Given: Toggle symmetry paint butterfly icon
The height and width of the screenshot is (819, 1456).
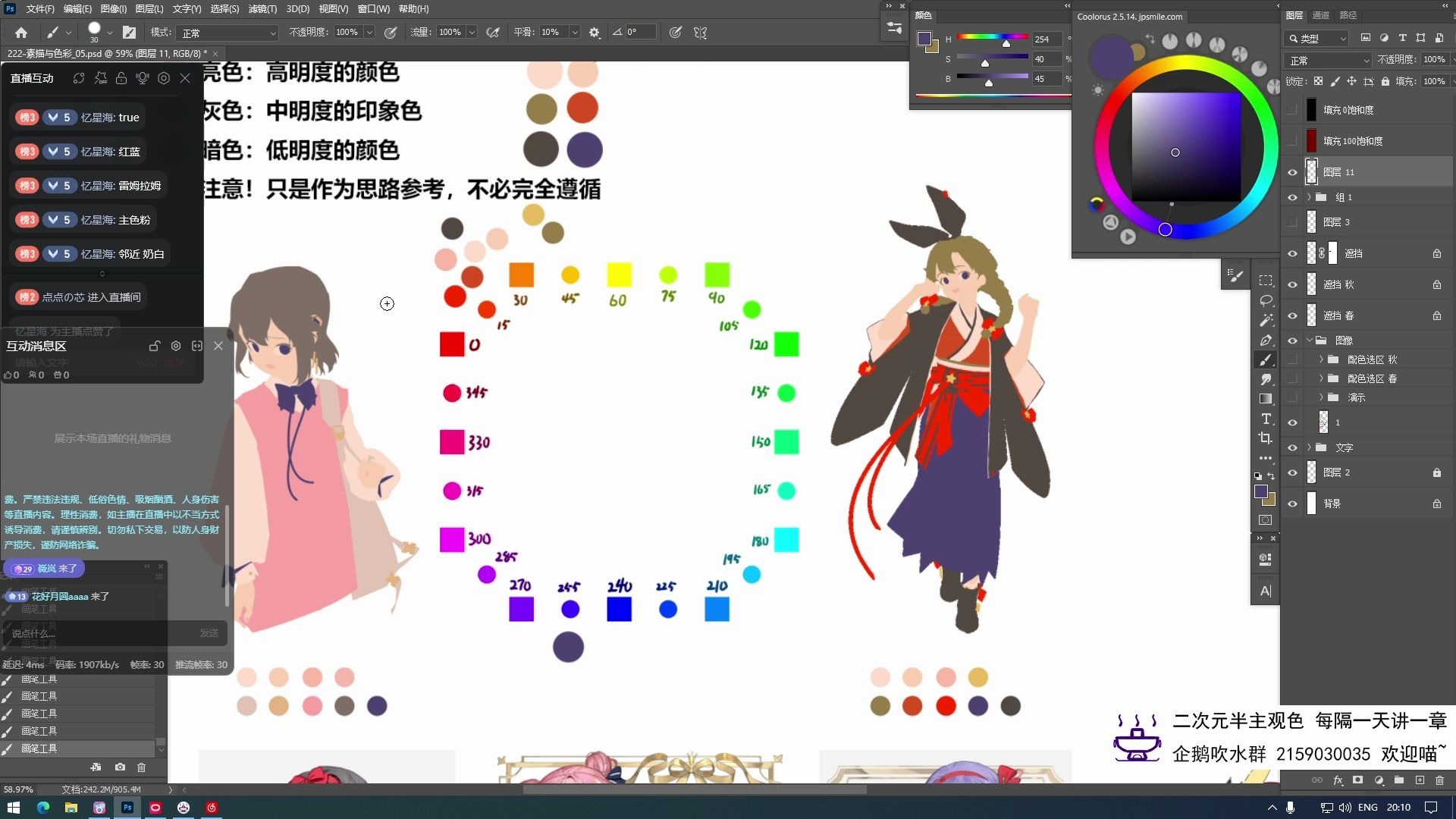Looking at the screenshot, I should (700, 33).
